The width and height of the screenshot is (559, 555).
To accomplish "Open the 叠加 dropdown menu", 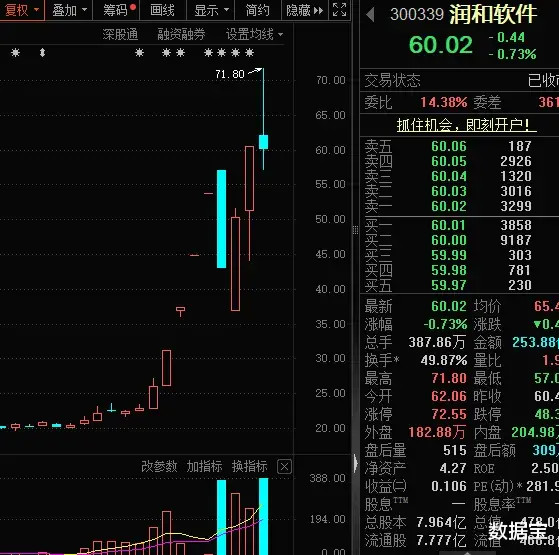I will pos(69,10).
